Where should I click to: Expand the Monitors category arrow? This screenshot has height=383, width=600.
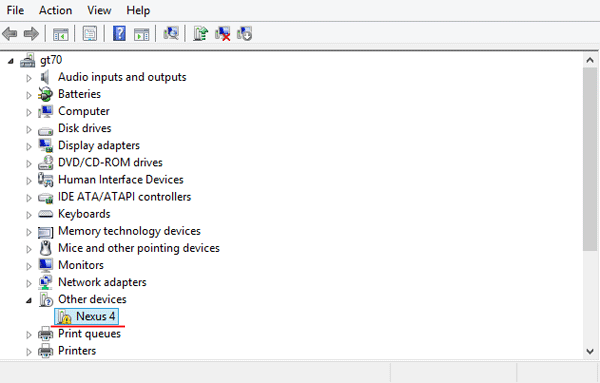tap(29, 266)
